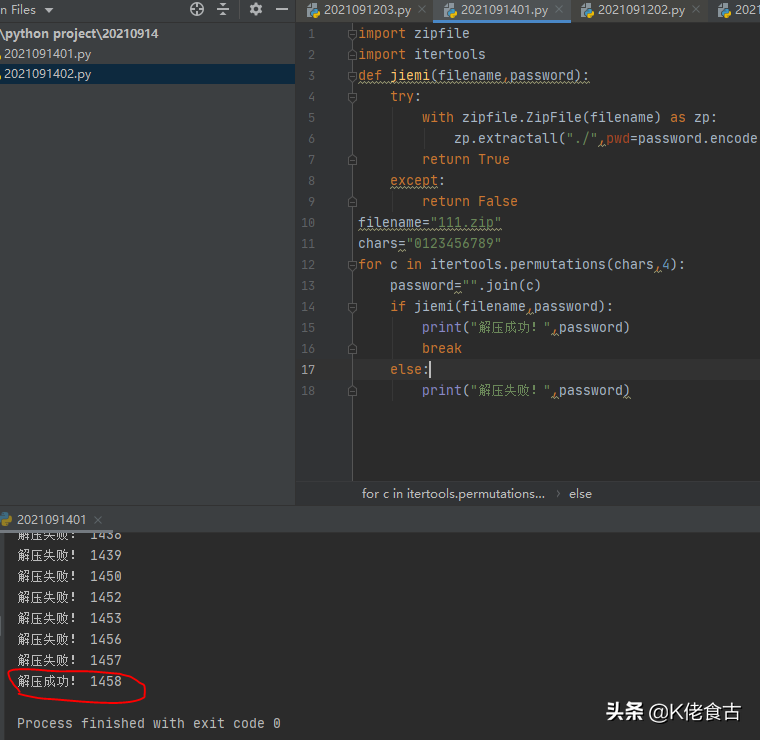Click the 'else' breadcrumb below the editor

580,494
